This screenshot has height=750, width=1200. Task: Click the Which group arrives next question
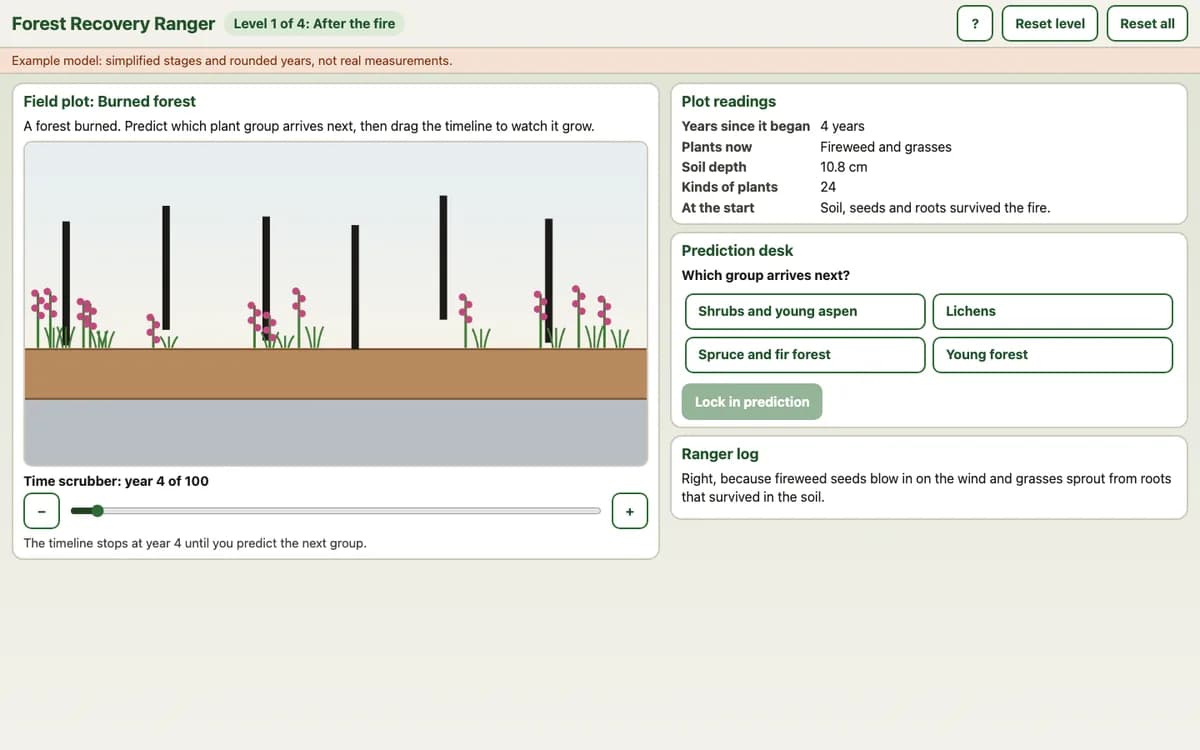pyautogui.click(x=766, y=275)
